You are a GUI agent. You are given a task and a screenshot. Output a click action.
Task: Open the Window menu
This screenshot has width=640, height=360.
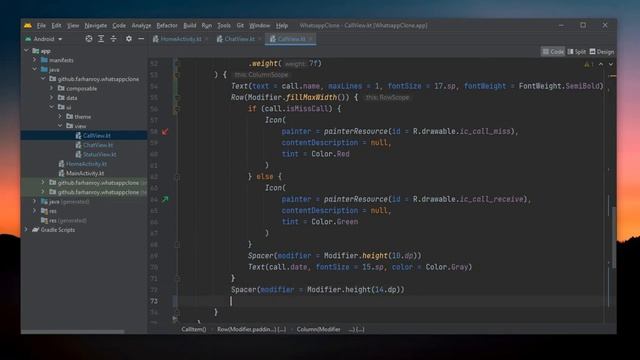260,25
